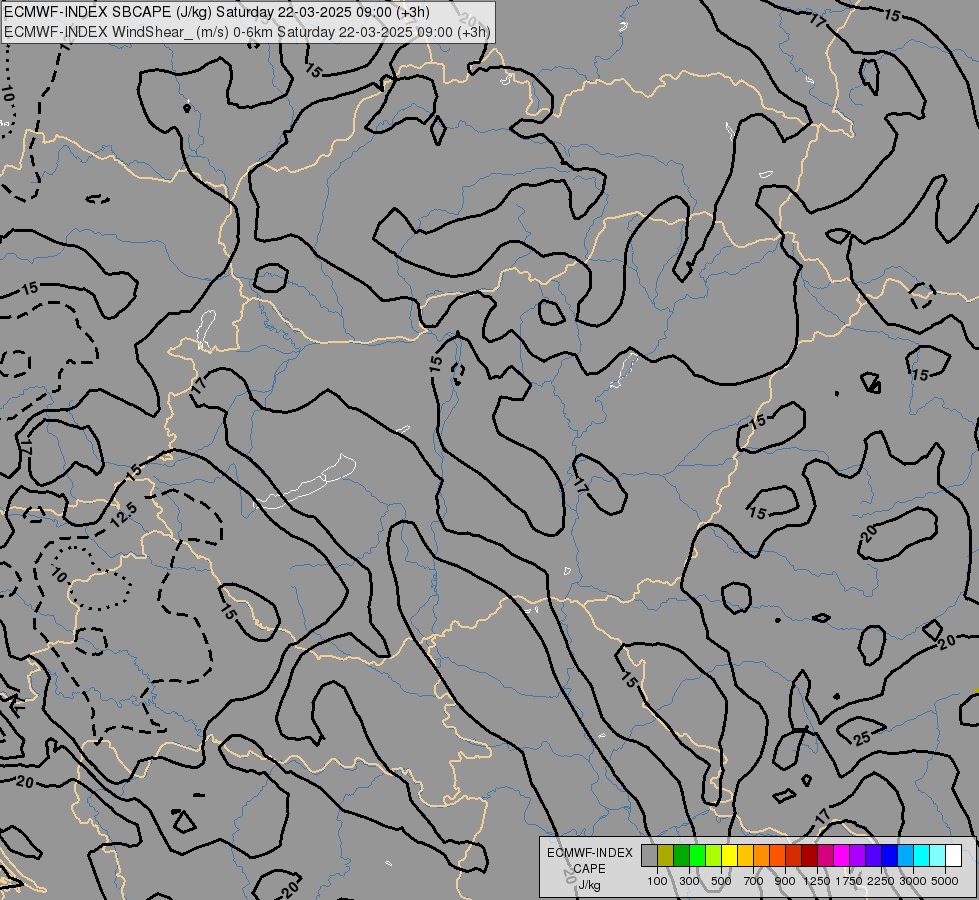Click the SBCAPE title line in header
The width and height of the screenshot is (979, 900).
point(217,12)
